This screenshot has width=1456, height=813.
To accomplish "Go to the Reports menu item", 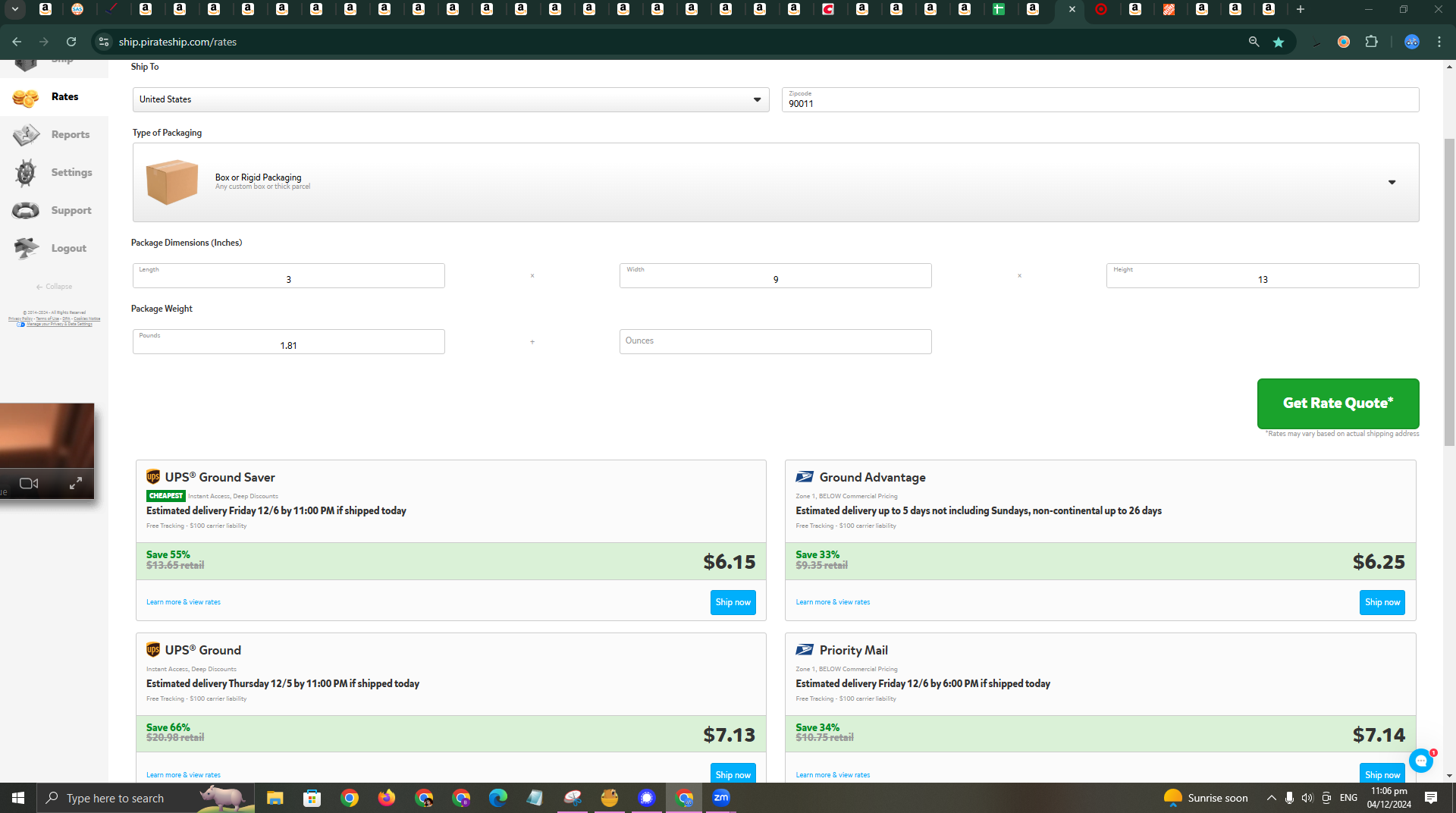I will (x=71, y=135).
